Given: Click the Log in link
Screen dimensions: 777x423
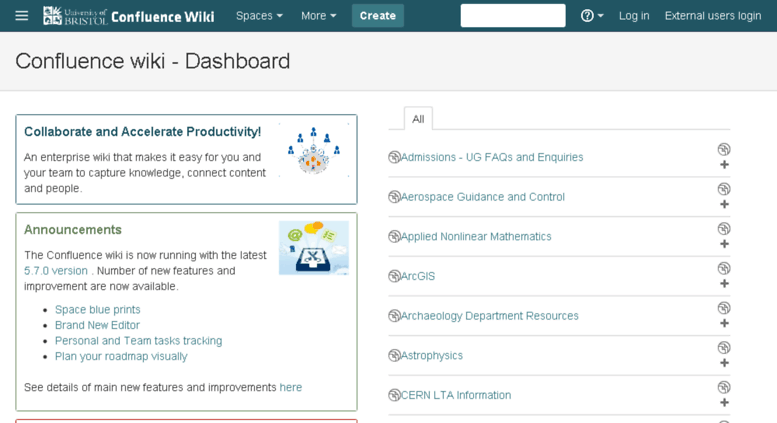Looking at the screenshot, I should 634,16.
